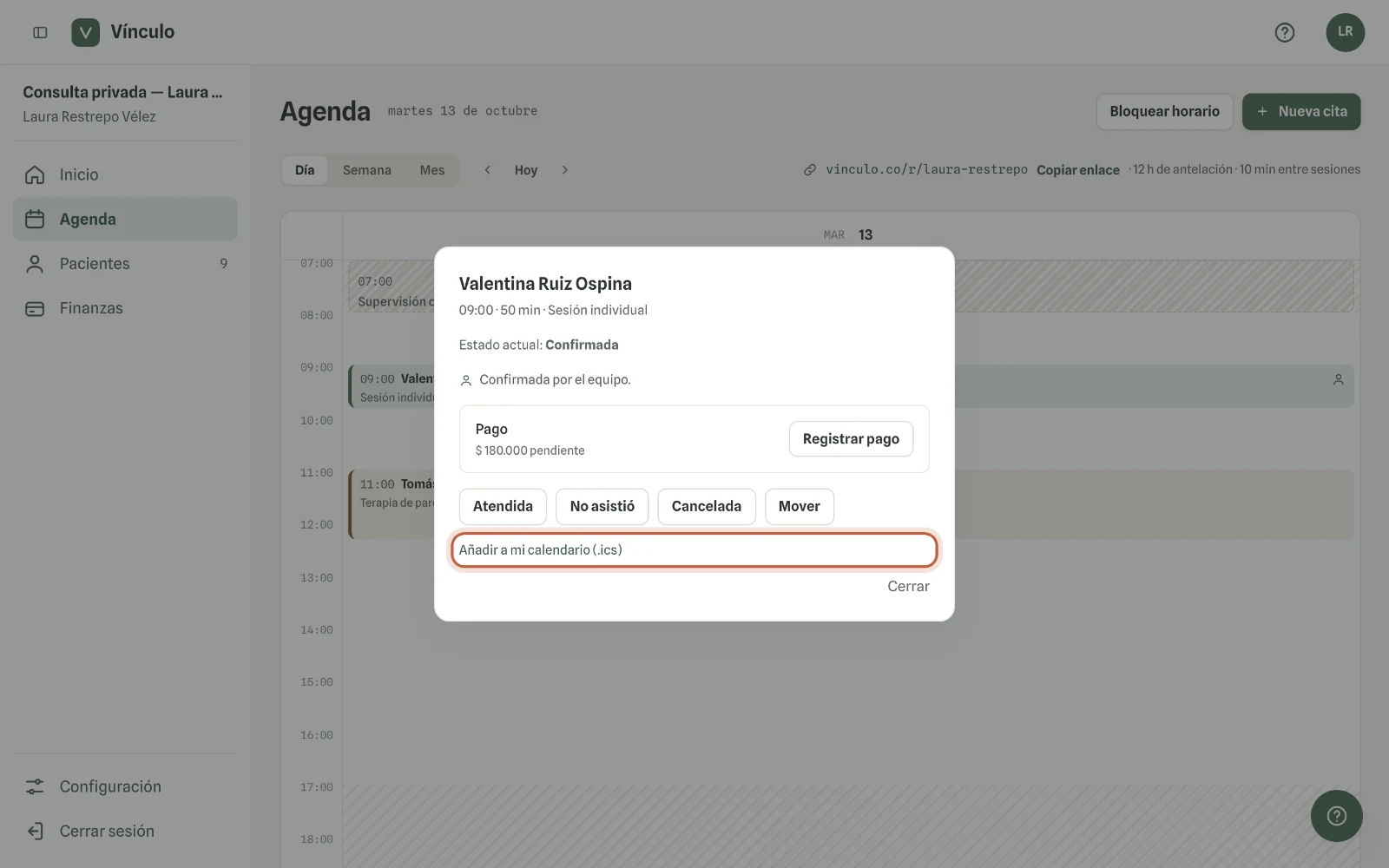Select Agenda in the sidebar

(x=125, y=219)
